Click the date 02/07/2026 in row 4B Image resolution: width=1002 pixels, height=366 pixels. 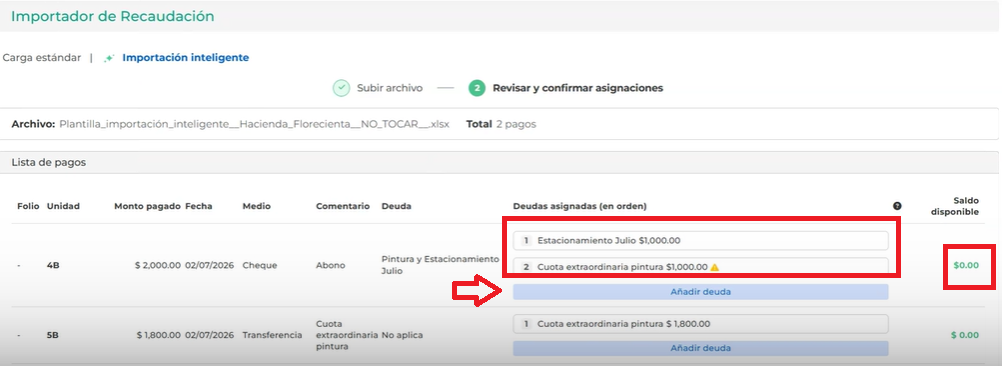point(210,265)
